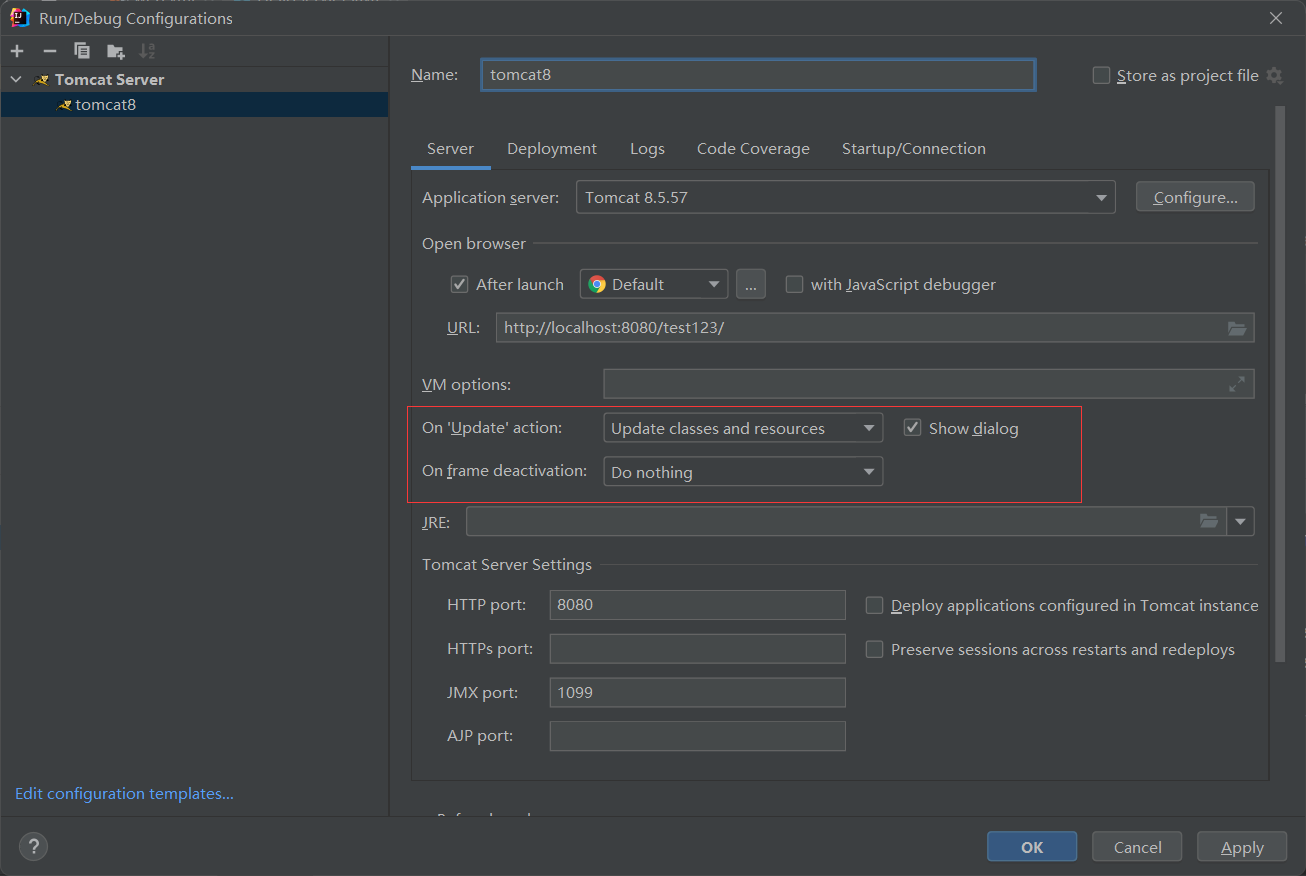Image resolution: width=1306 pixels, height=876 pixels.
Task: Open the help question mark
Action: click(33, 847)
